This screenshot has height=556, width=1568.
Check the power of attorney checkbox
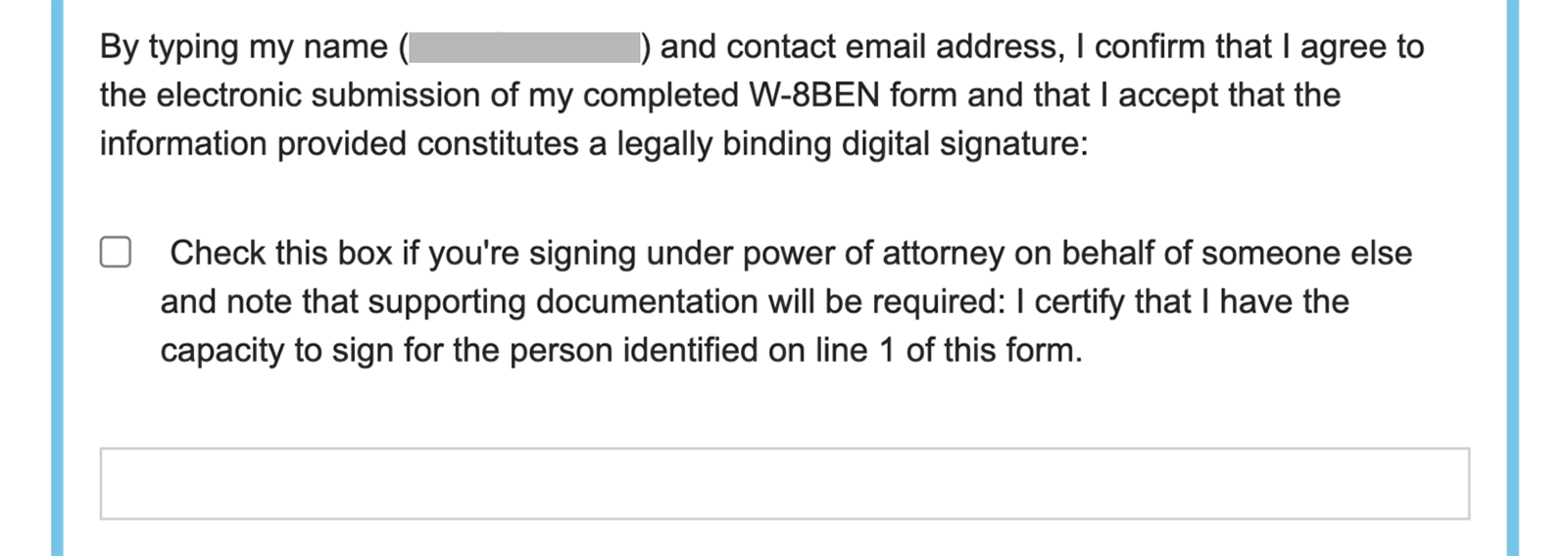pos(116,252)
